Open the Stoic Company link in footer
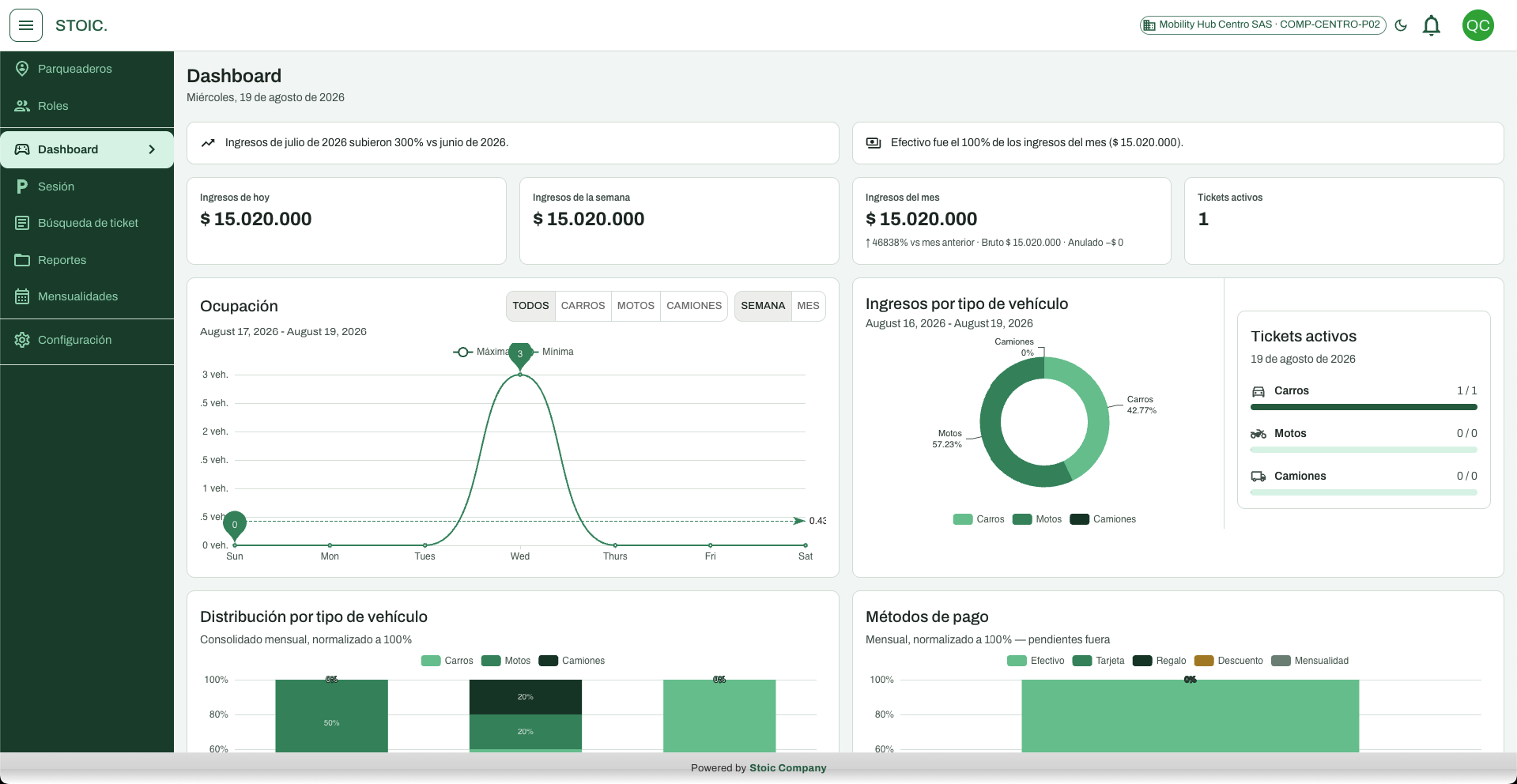Image resolution: width=1517 pixels, height=784 pixels. tap(787, 767)
